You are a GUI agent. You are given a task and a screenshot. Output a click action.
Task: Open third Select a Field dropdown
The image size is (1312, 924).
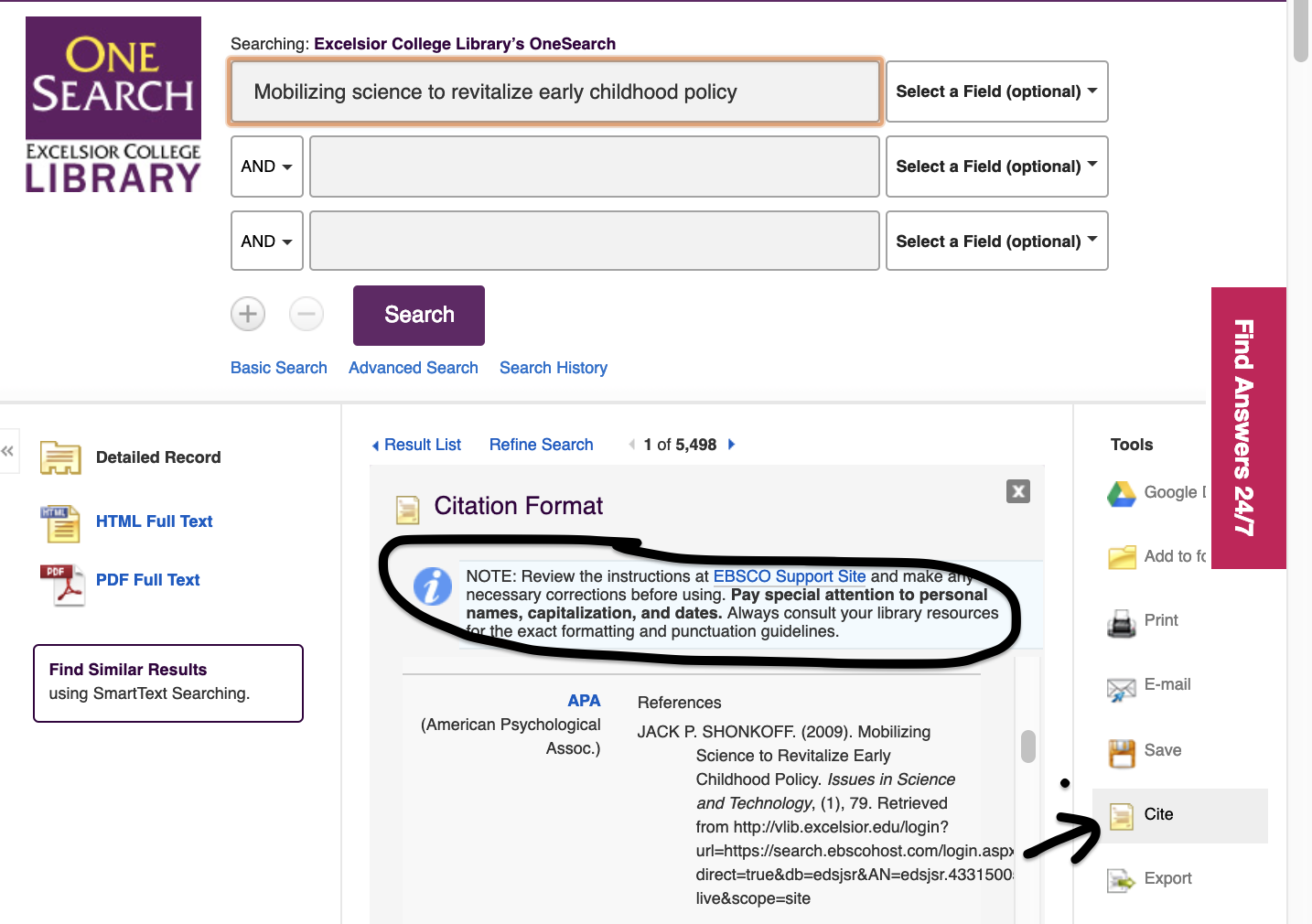pyautogui.click(x=997, y=241)
